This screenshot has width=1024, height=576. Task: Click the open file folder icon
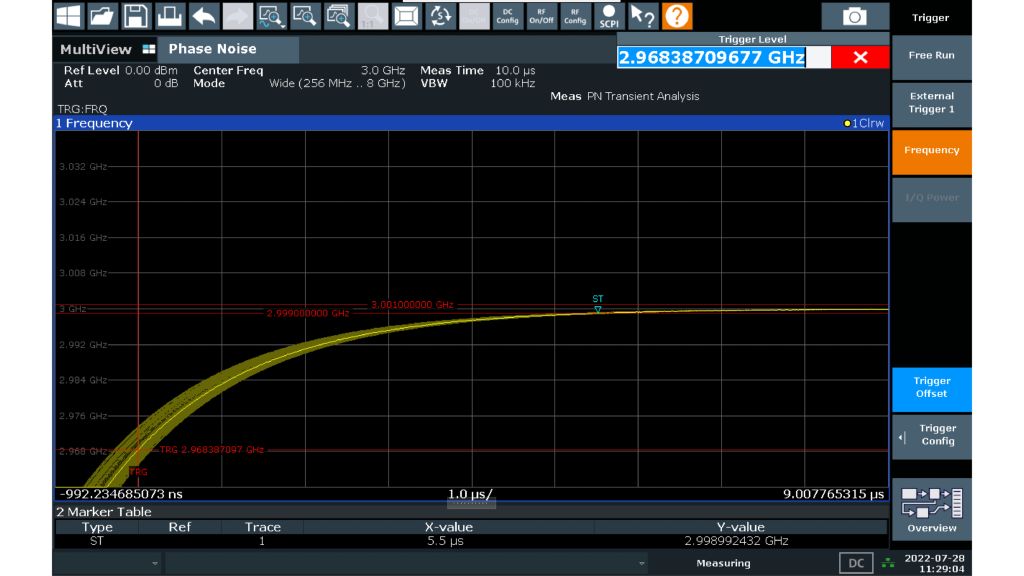coord(103,16)
